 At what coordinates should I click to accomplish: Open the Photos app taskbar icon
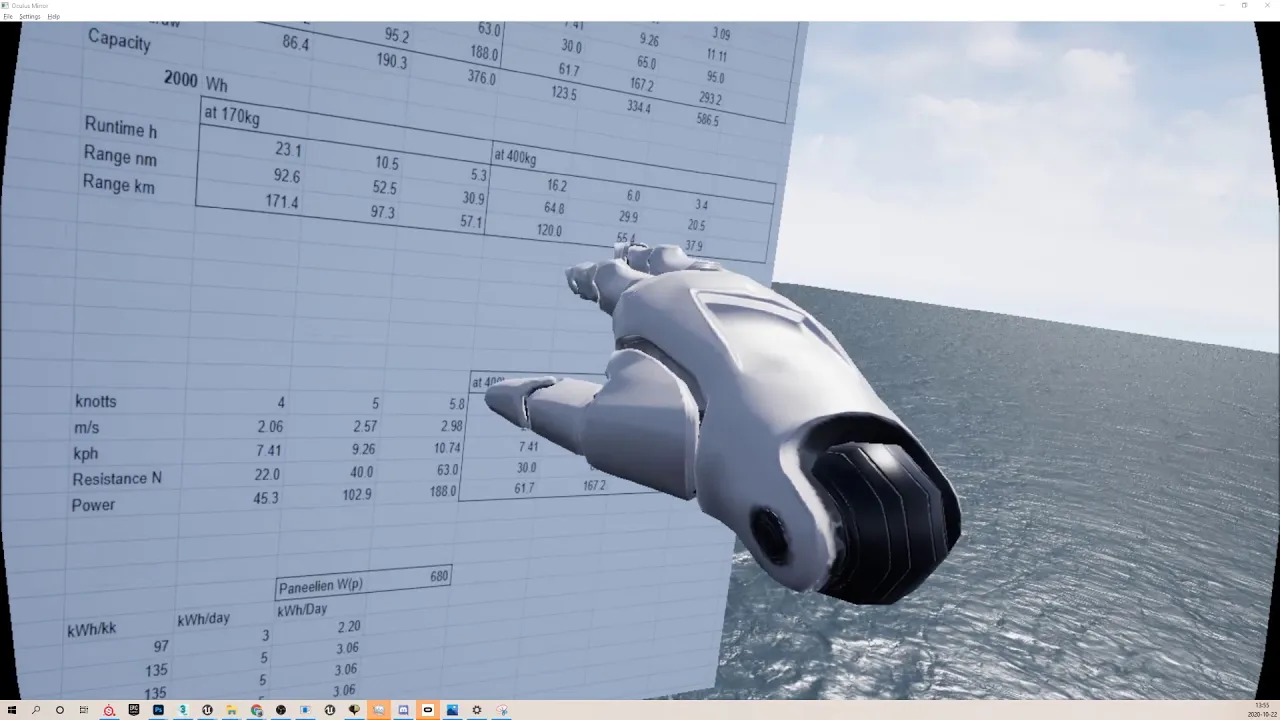[452, 710]
